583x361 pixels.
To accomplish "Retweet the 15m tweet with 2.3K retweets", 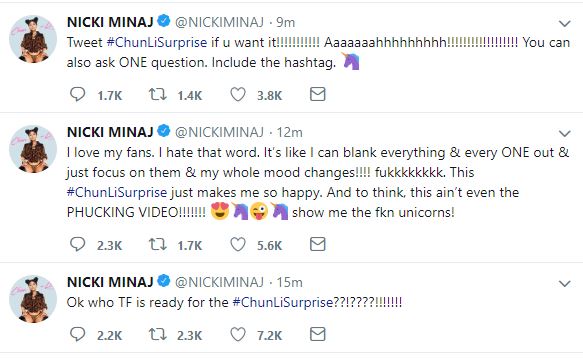I will click(x=158, y=334).
